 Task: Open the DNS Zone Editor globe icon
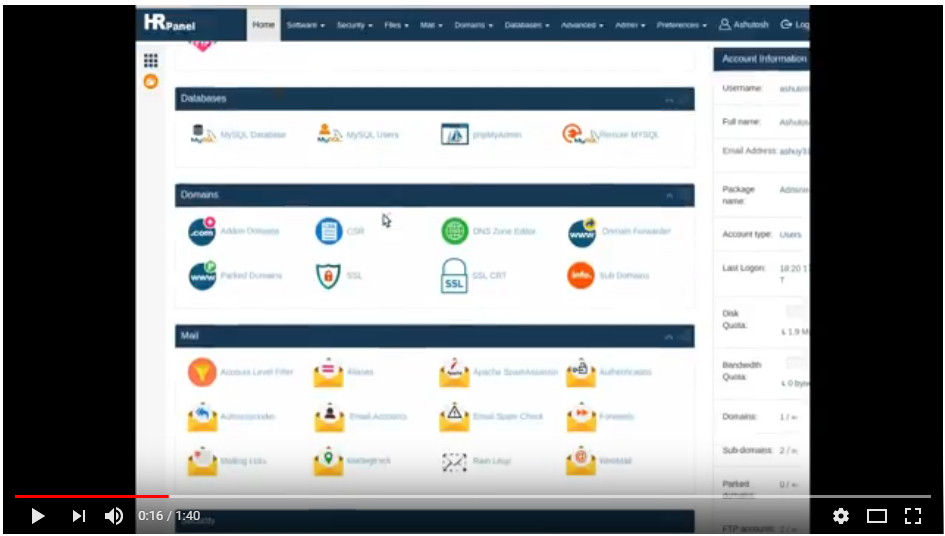(454, 231)
